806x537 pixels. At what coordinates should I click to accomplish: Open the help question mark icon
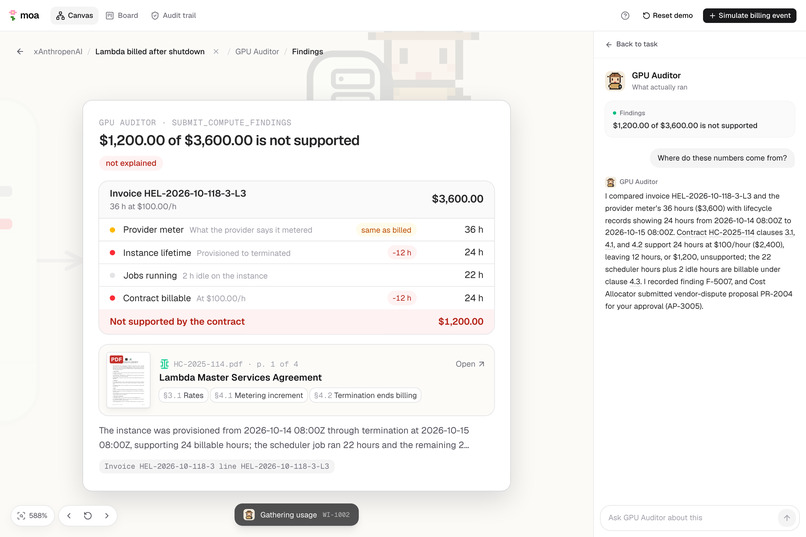pyautogui.click(x=625, y=15)
